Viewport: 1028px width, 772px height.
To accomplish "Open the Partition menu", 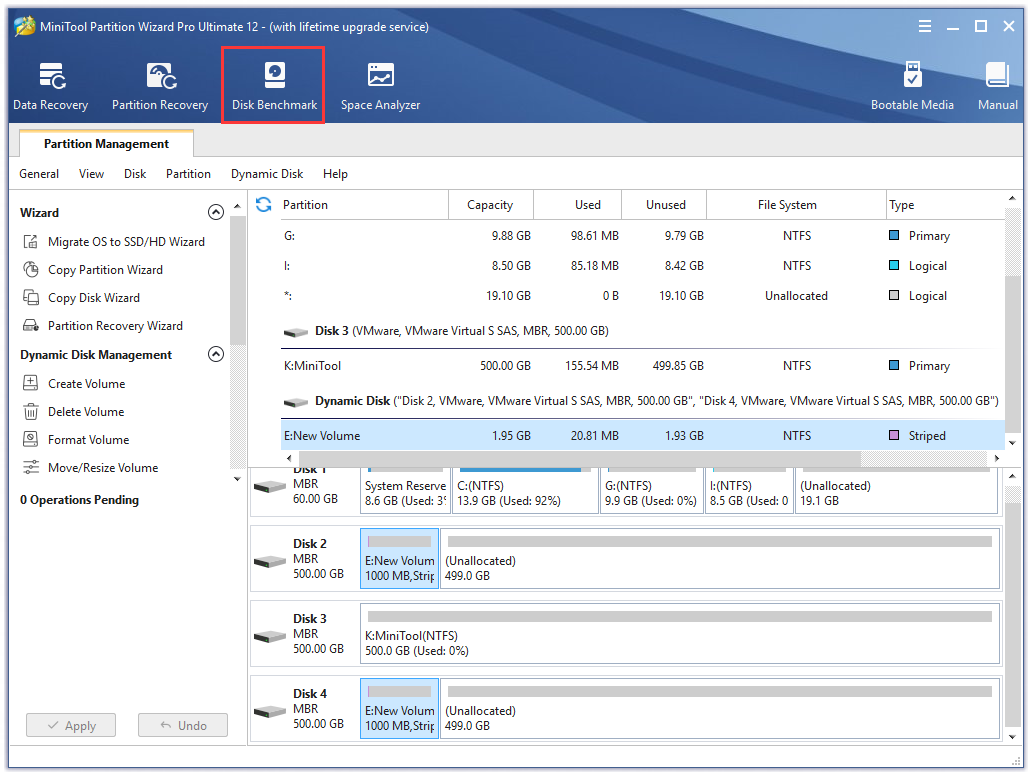I will coord(188,174).
